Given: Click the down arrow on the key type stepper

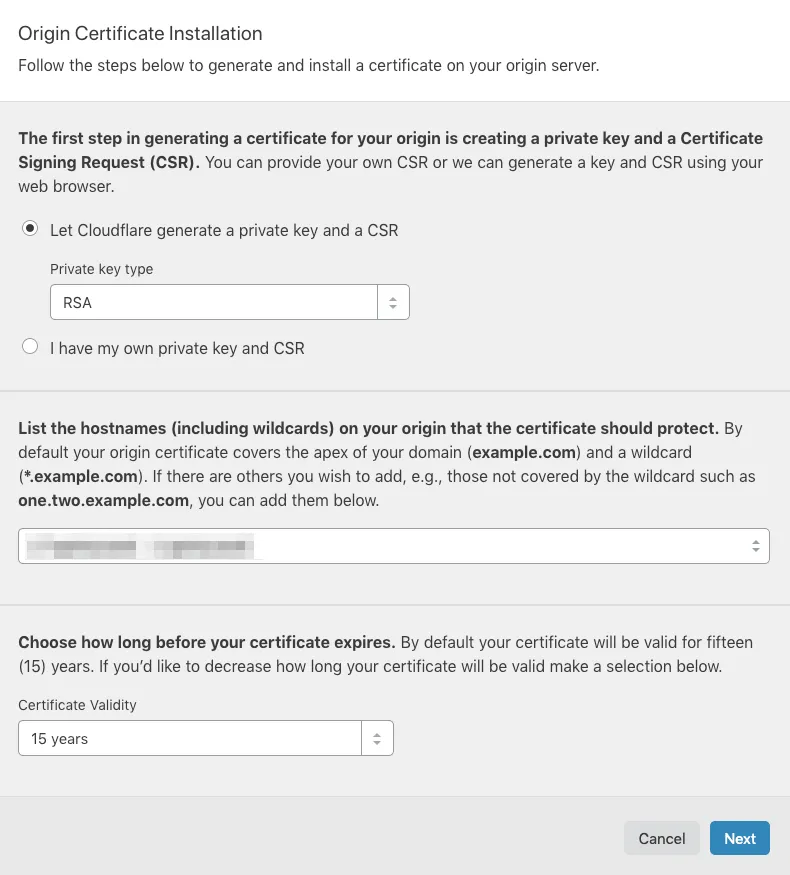Looking at the screenshot, I should (x=391, y=306).
